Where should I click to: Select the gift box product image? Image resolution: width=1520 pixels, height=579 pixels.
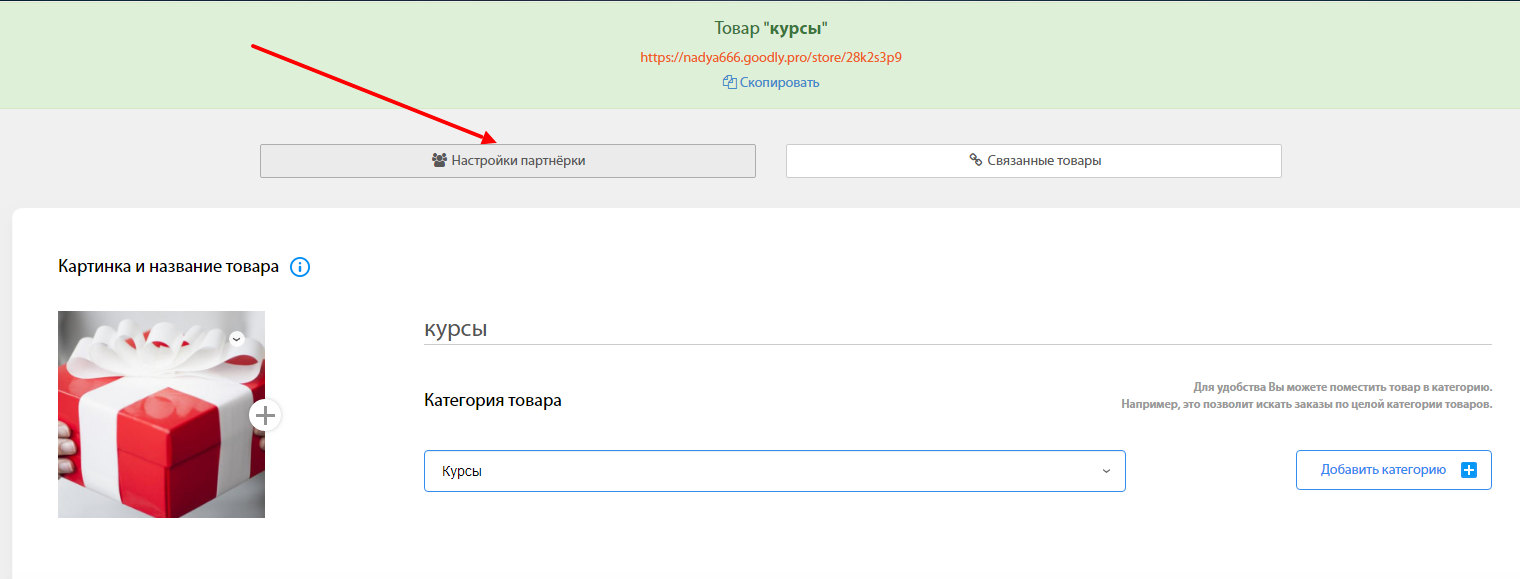tap(161, 414)
